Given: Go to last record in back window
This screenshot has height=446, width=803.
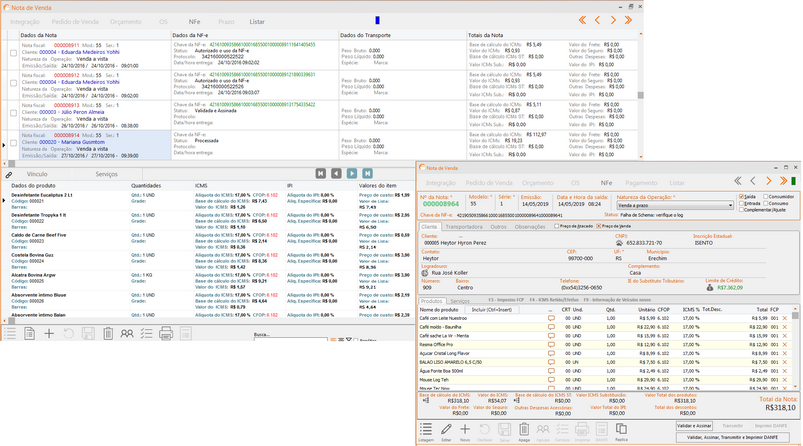Looking at the screenshot, I should tap(628, 20).
